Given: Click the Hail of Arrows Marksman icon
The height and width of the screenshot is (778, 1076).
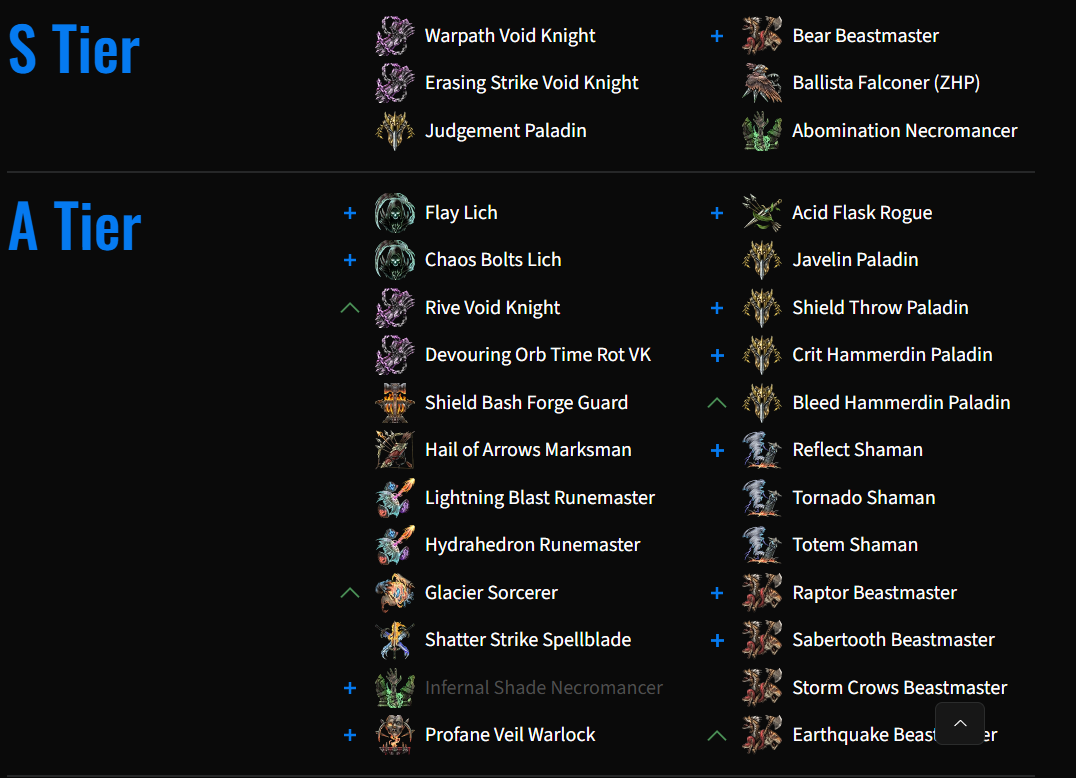Looking at the screenshot, I should tap(395, 450).
